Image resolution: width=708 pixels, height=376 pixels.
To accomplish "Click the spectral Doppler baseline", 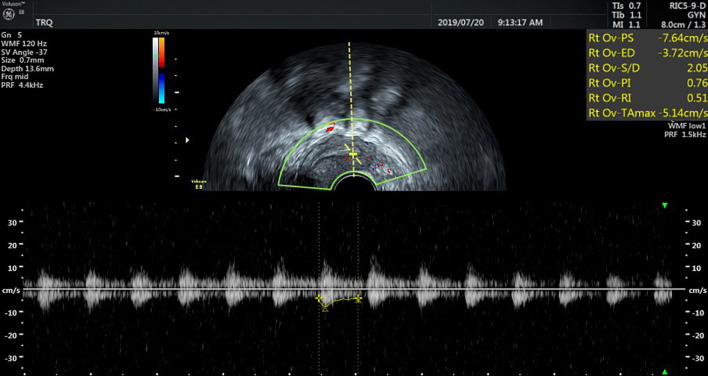I will point(354,288).
